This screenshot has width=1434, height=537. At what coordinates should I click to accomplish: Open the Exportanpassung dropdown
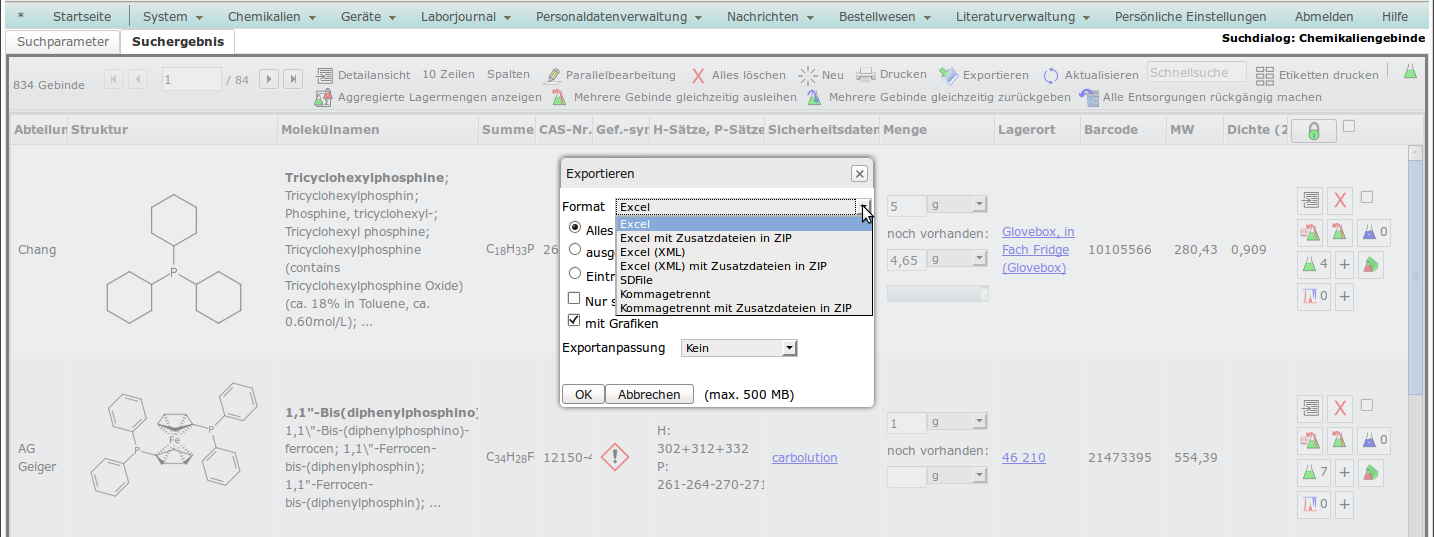(738, 348)
